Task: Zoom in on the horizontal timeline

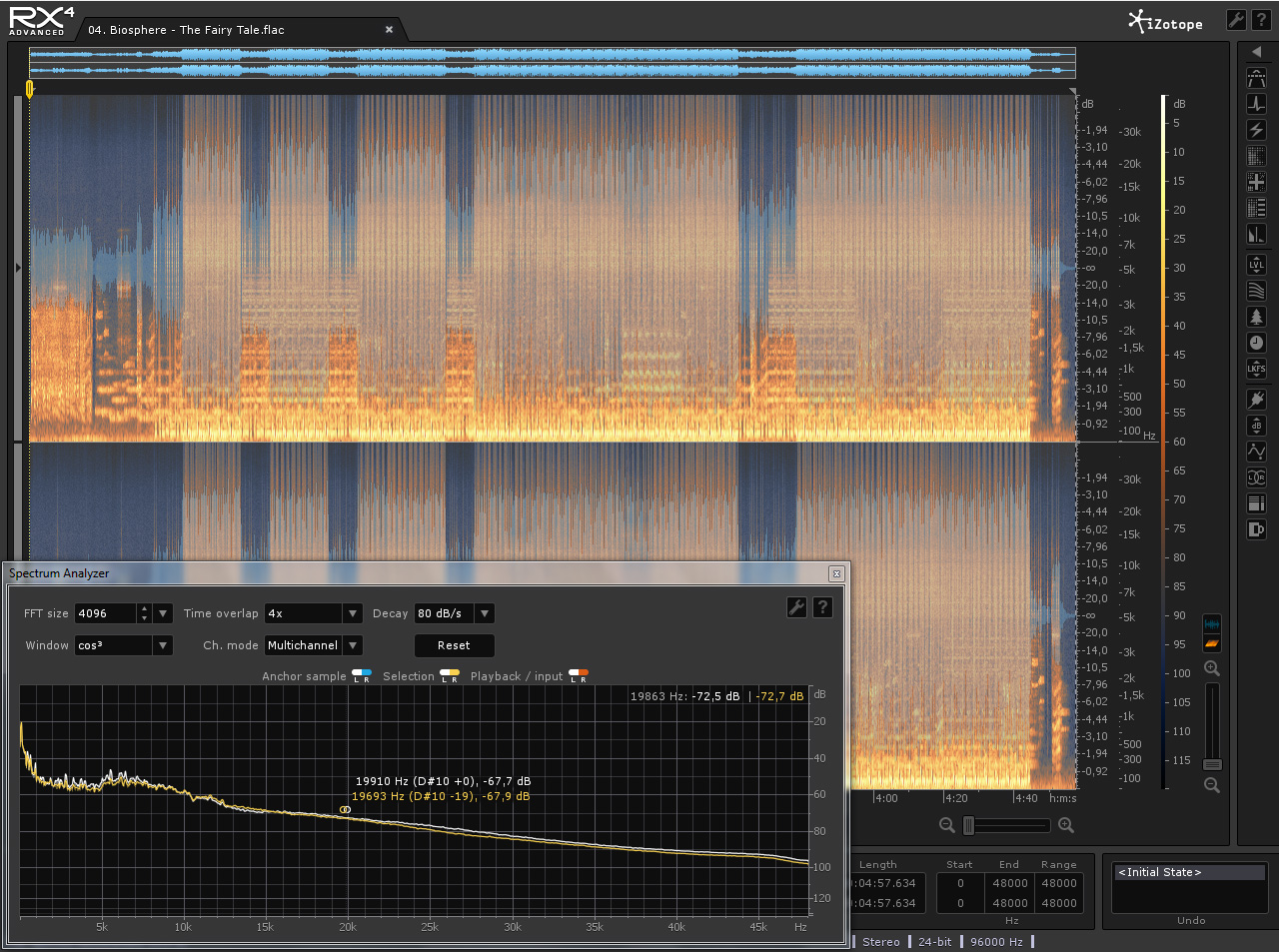Action: click(1066, 825)
